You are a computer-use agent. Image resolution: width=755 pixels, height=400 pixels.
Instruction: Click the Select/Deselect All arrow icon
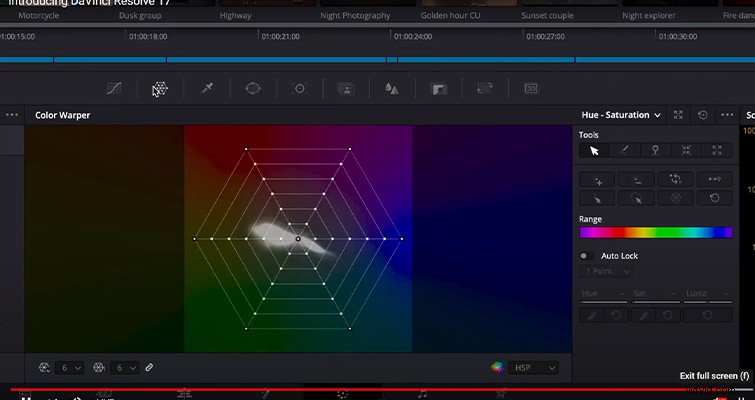click(597, 198)
